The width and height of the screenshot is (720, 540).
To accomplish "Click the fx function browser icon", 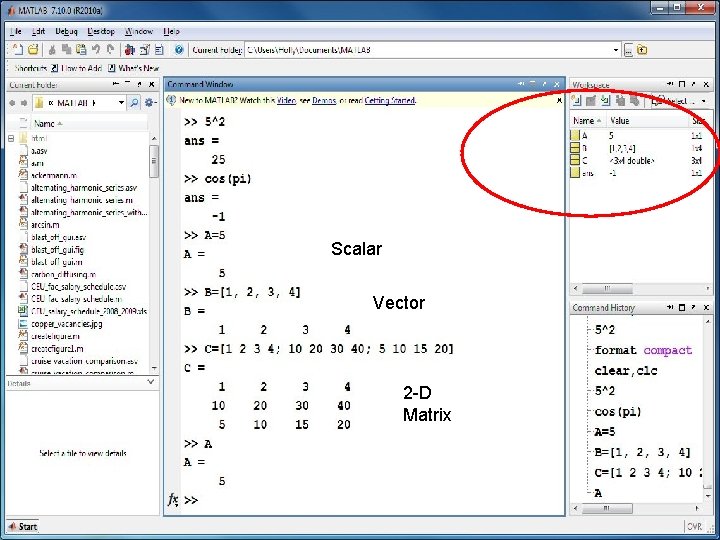I will (x=173, y=500).
